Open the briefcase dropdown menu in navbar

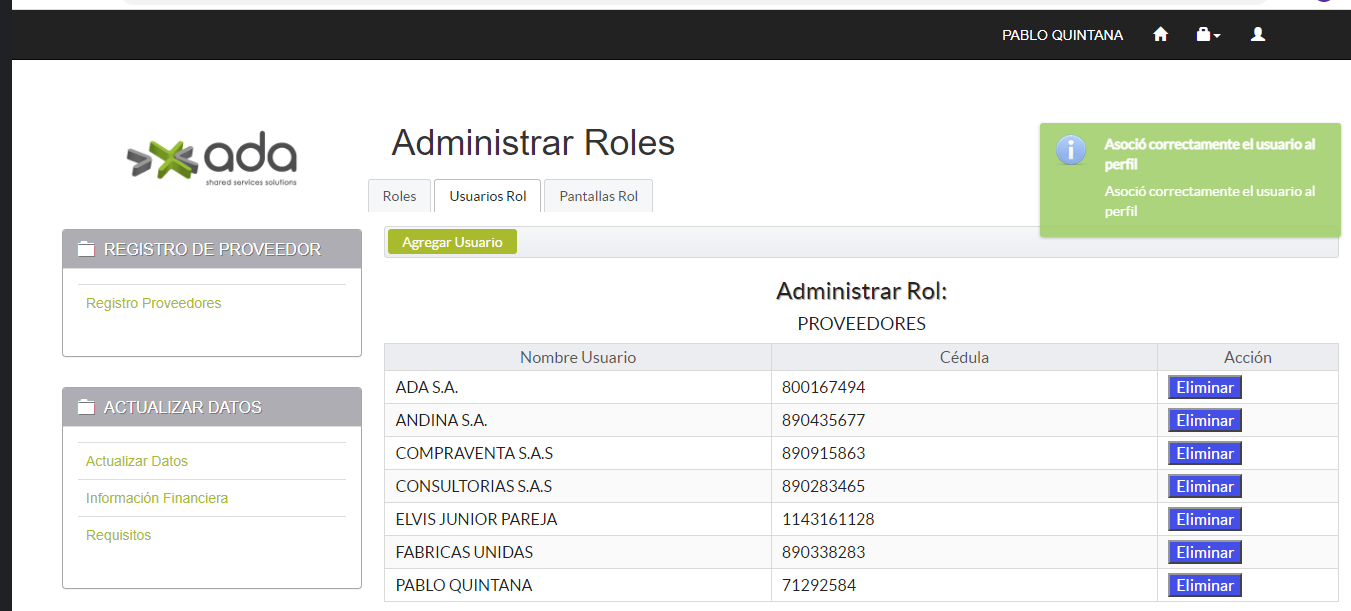point(1207,35)
